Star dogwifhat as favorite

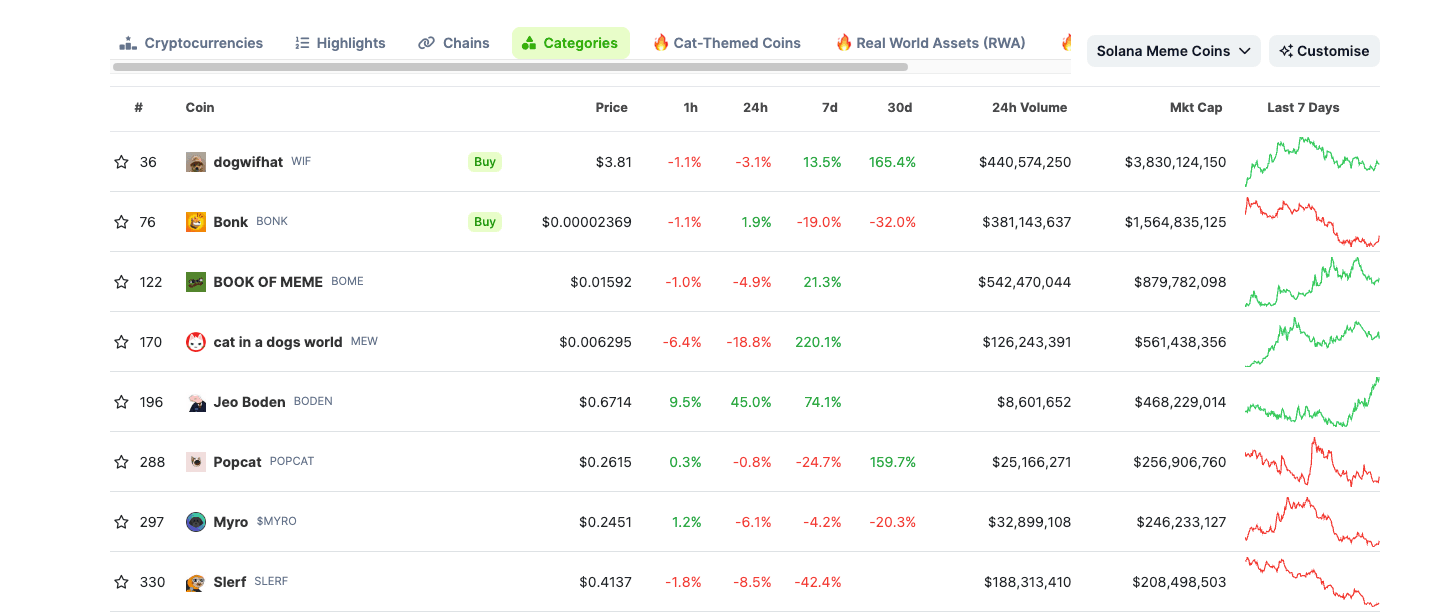point(121,162)
